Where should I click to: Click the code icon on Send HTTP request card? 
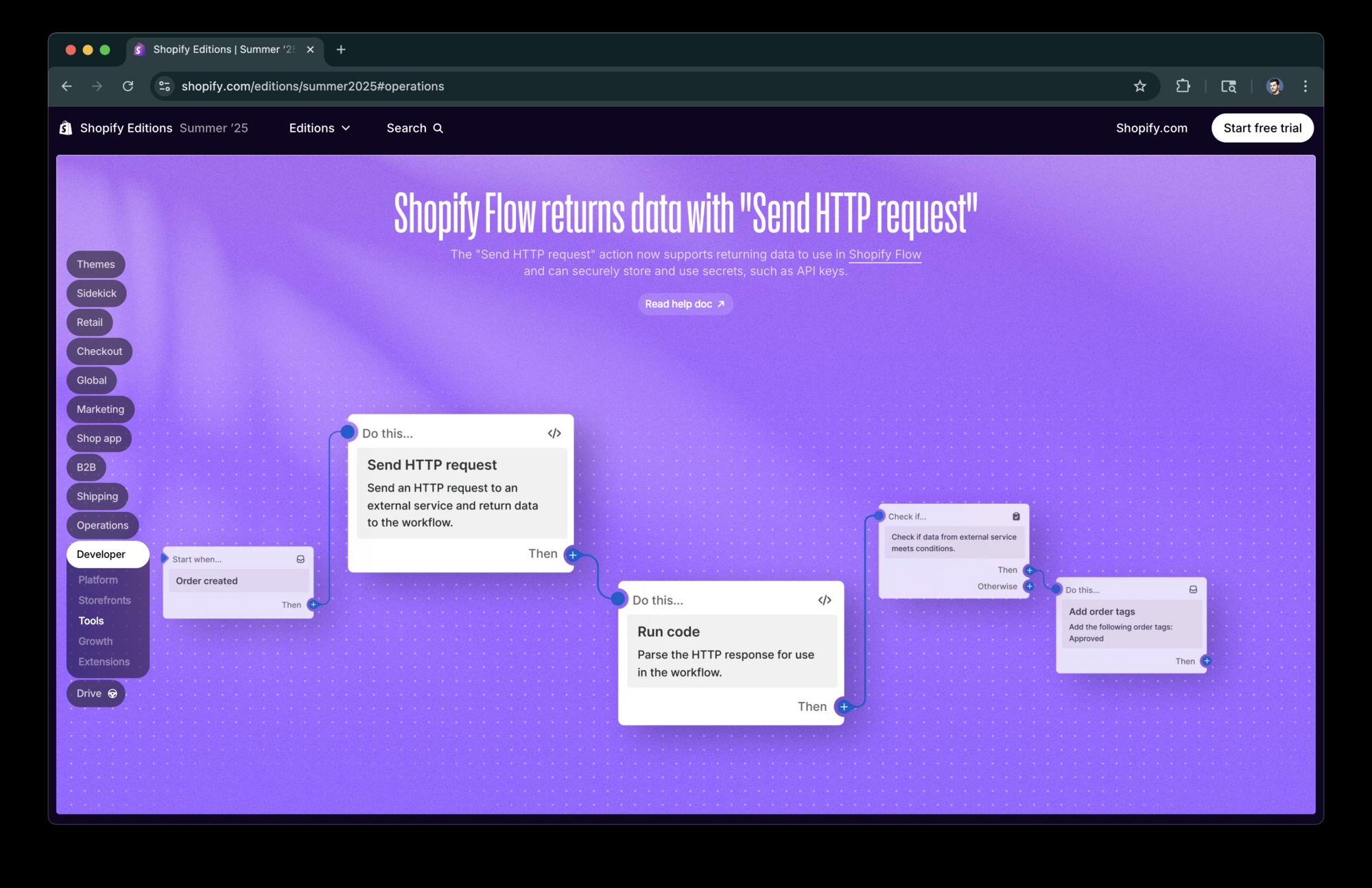coord(554,433)
